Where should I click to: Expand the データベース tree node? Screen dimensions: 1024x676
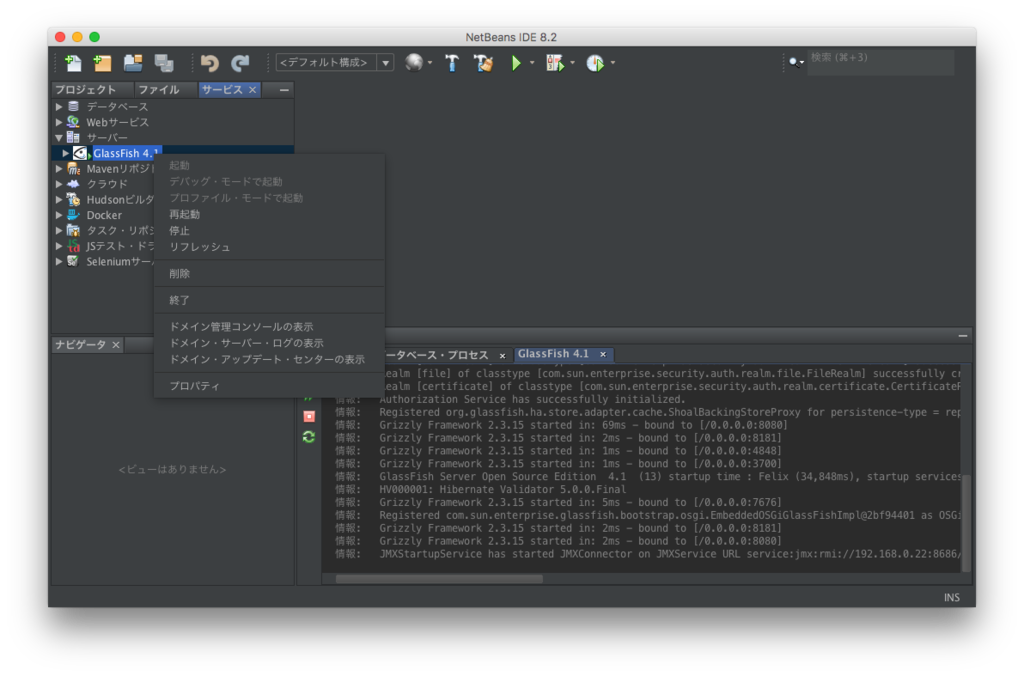click(59, 106)
